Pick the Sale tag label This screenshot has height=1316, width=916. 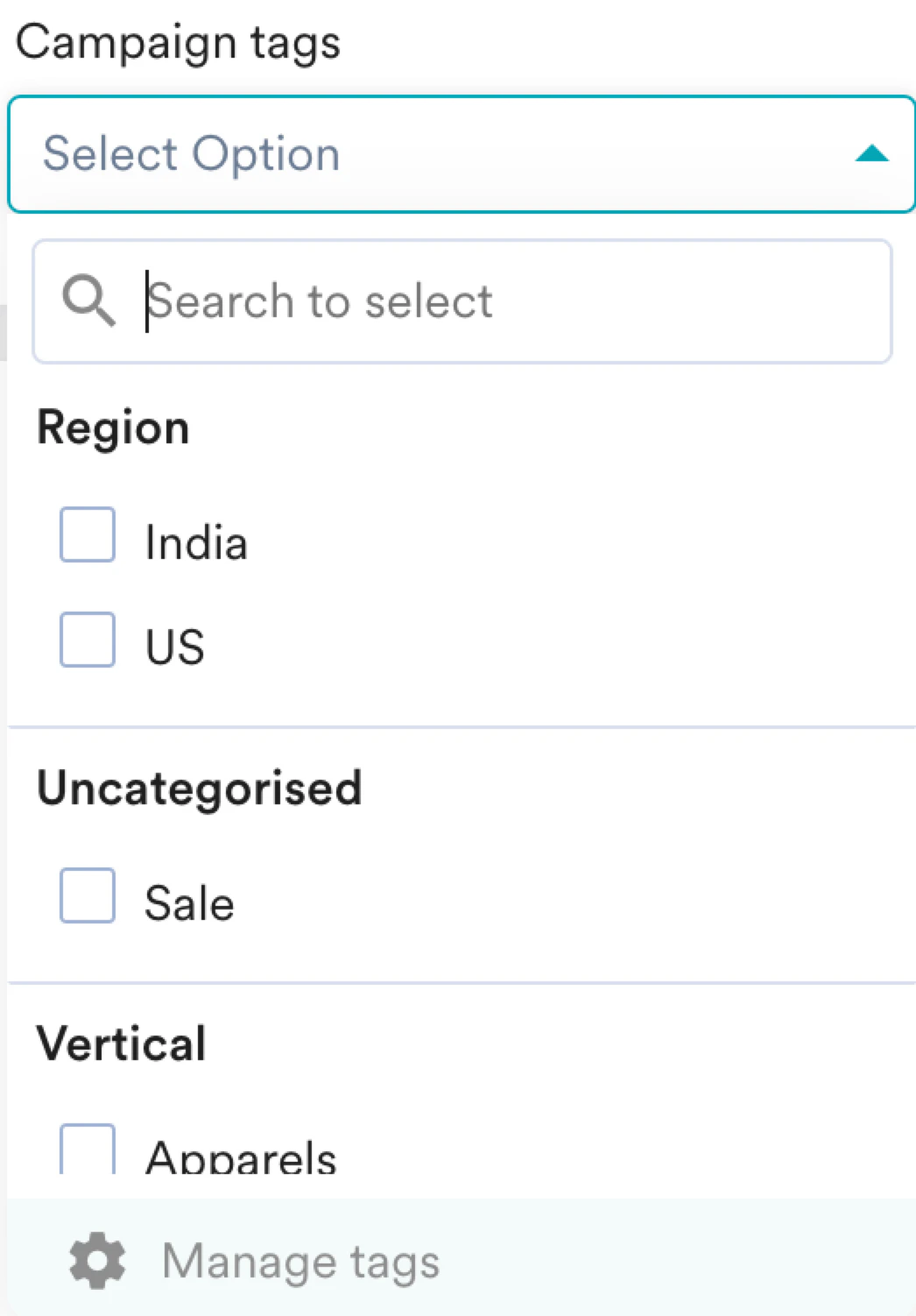click(190, 903)
